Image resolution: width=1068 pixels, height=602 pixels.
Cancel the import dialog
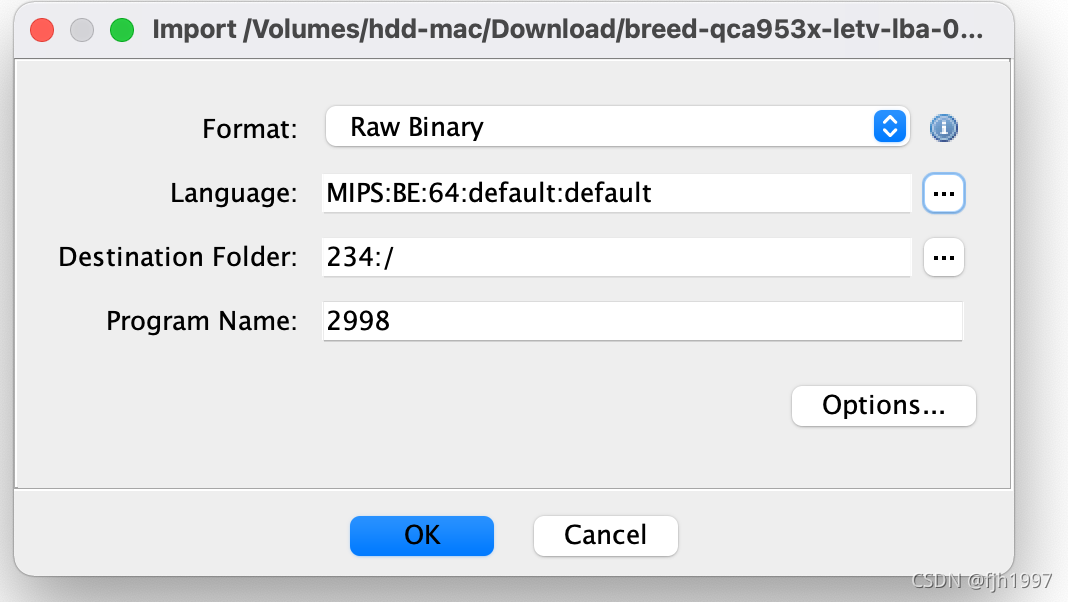point(605,535)
